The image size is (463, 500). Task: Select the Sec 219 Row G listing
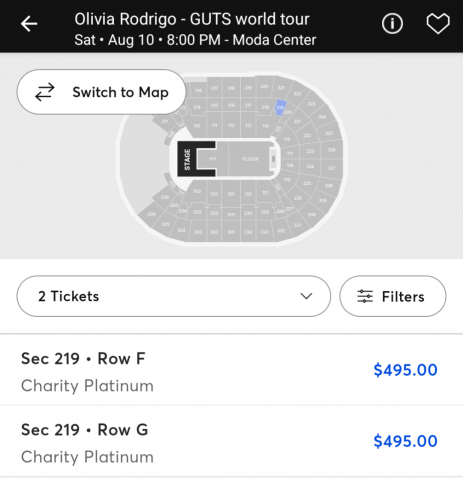click(x=231, y=441)
